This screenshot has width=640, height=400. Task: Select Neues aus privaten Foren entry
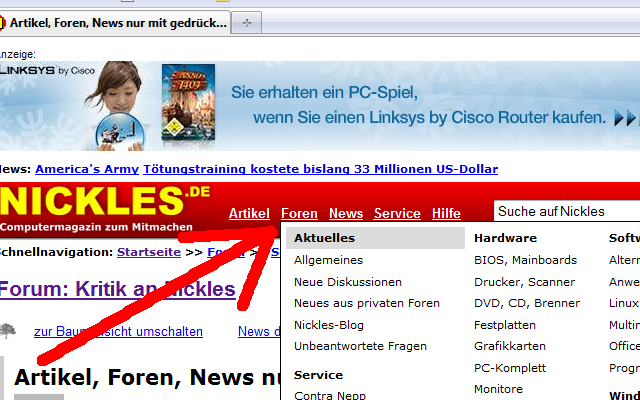click(367, 303)
